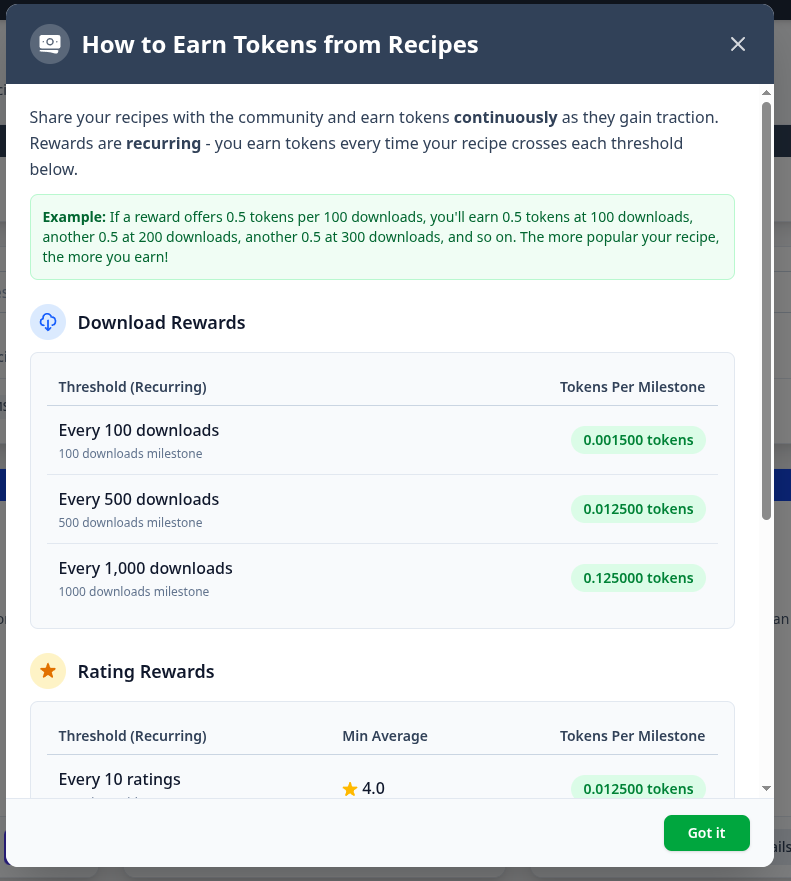Click scrollbar up arrow in the dialog

767,95
